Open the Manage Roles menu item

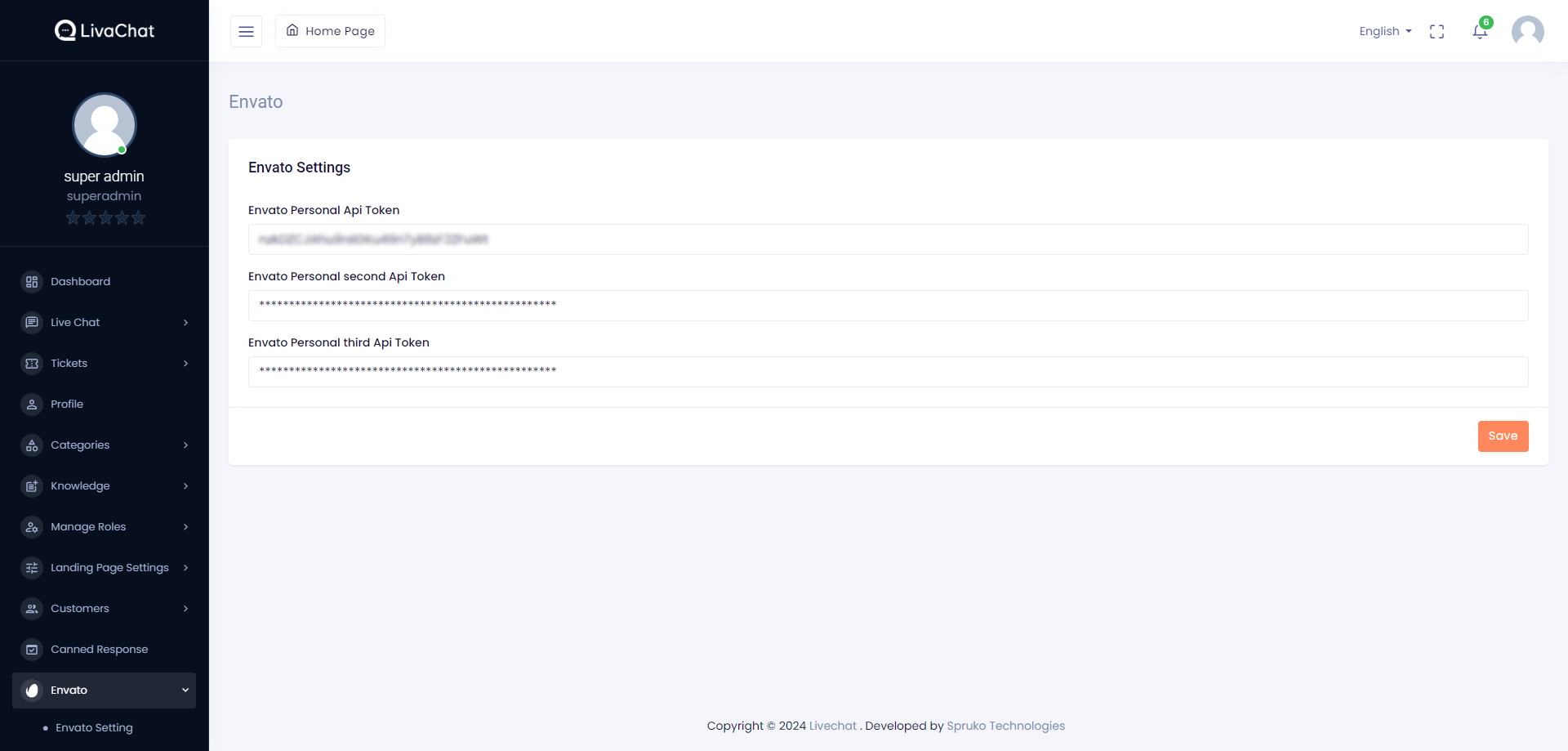point(88,527)
